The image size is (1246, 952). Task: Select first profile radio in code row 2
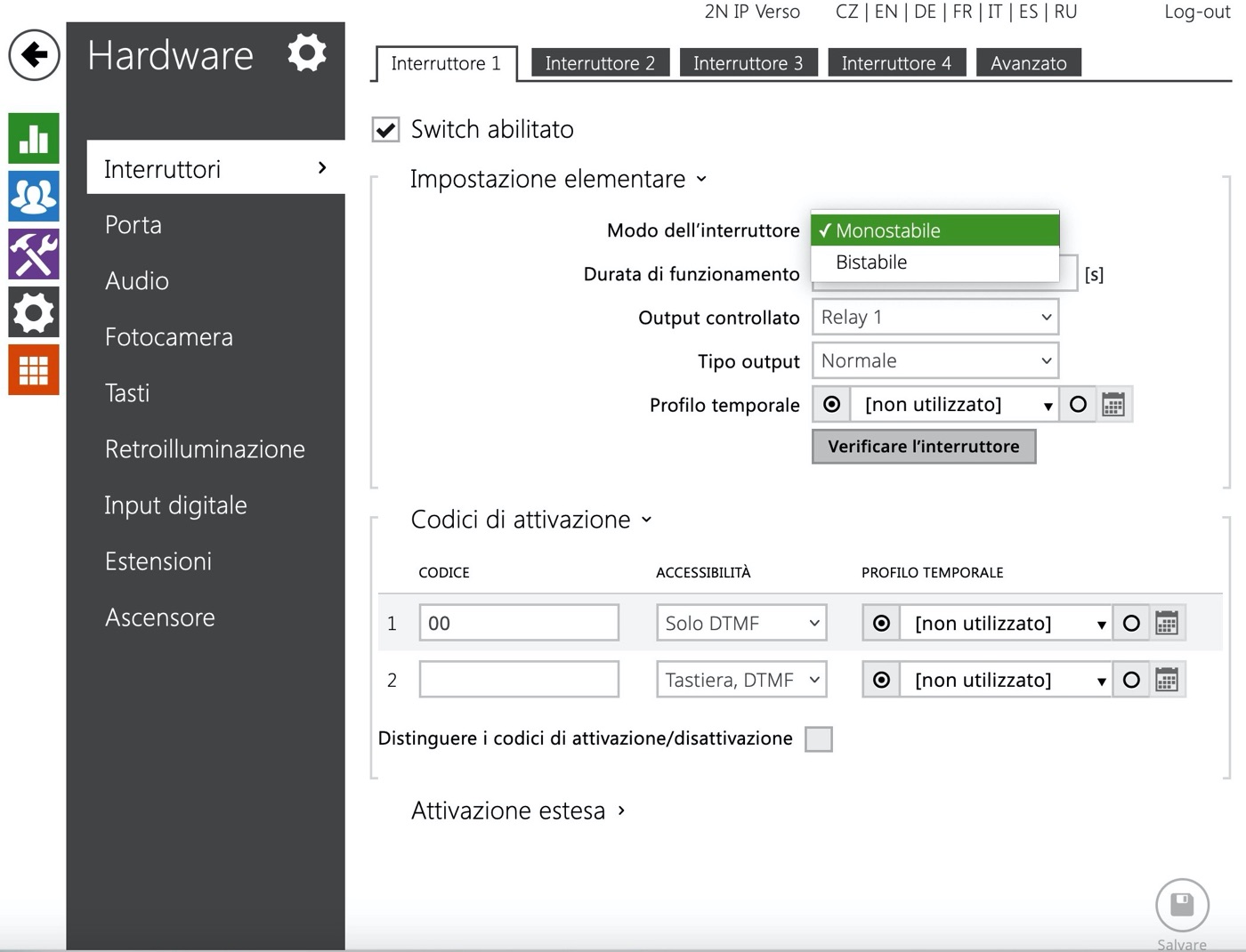882,681
